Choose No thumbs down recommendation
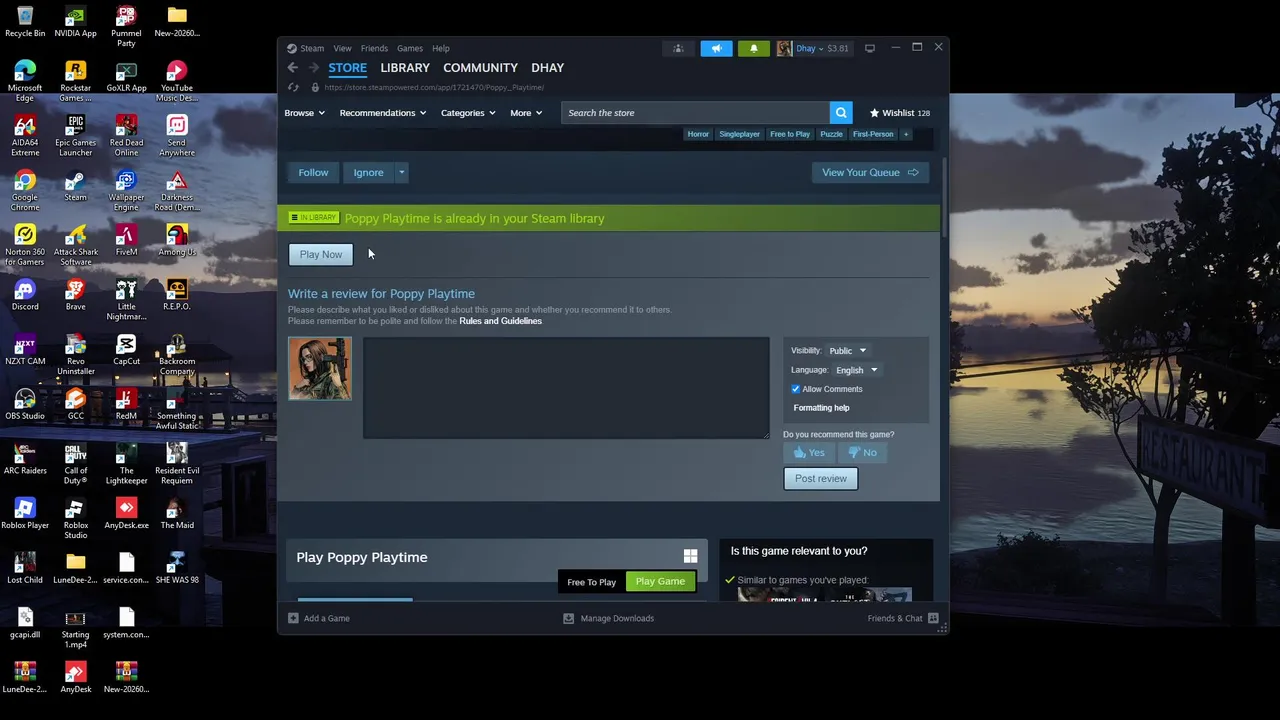 [862, 453]
